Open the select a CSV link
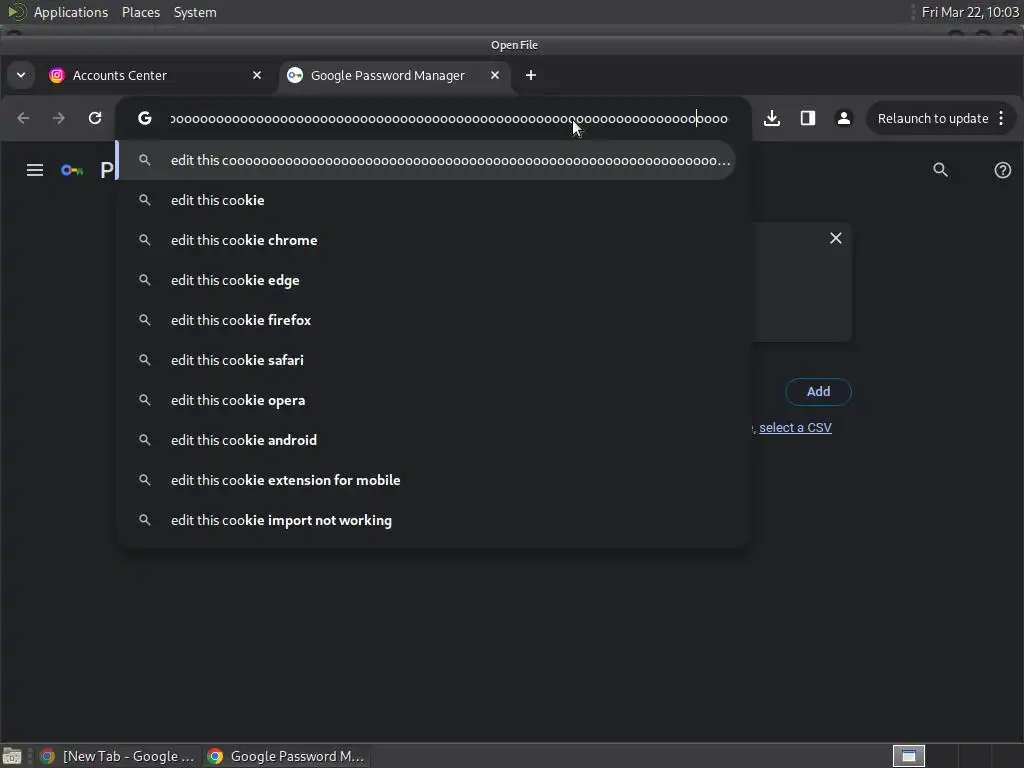The width and height of the screenshot is (1024, 768). click(795, 428)
